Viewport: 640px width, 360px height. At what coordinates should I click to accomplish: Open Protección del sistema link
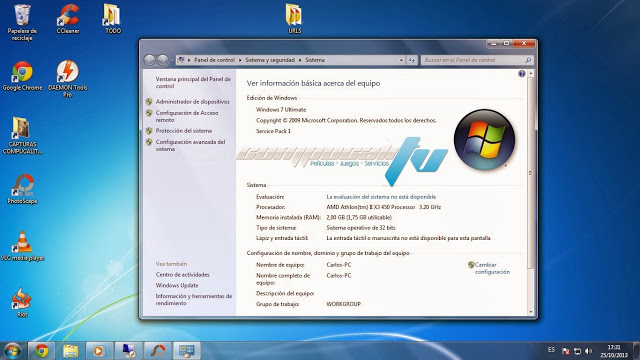tap(184, 131)
